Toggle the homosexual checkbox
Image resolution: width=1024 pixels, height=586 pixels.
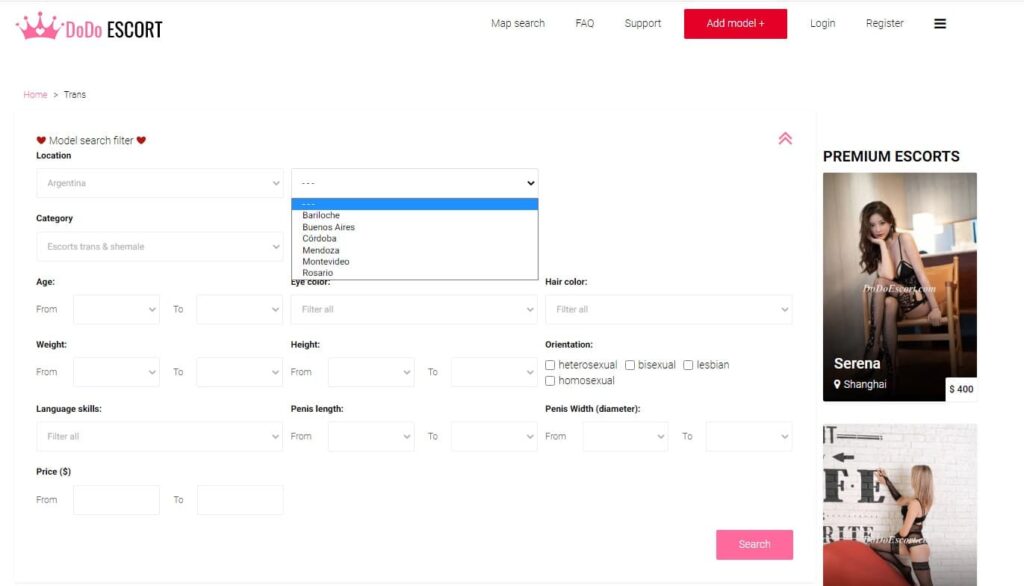point(550,381)
